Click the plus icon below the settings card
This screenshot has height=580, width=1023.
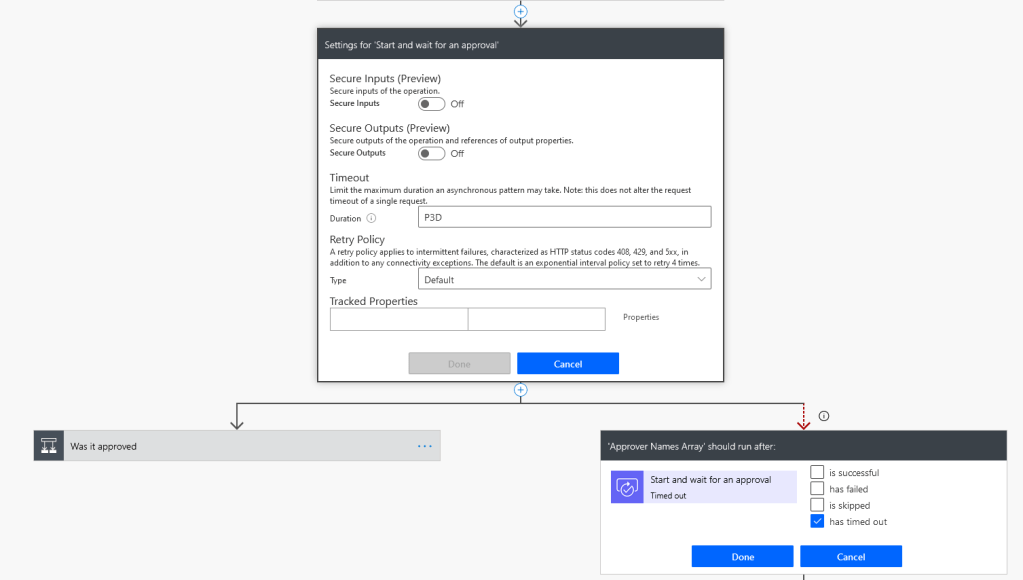tap(520, 390)
